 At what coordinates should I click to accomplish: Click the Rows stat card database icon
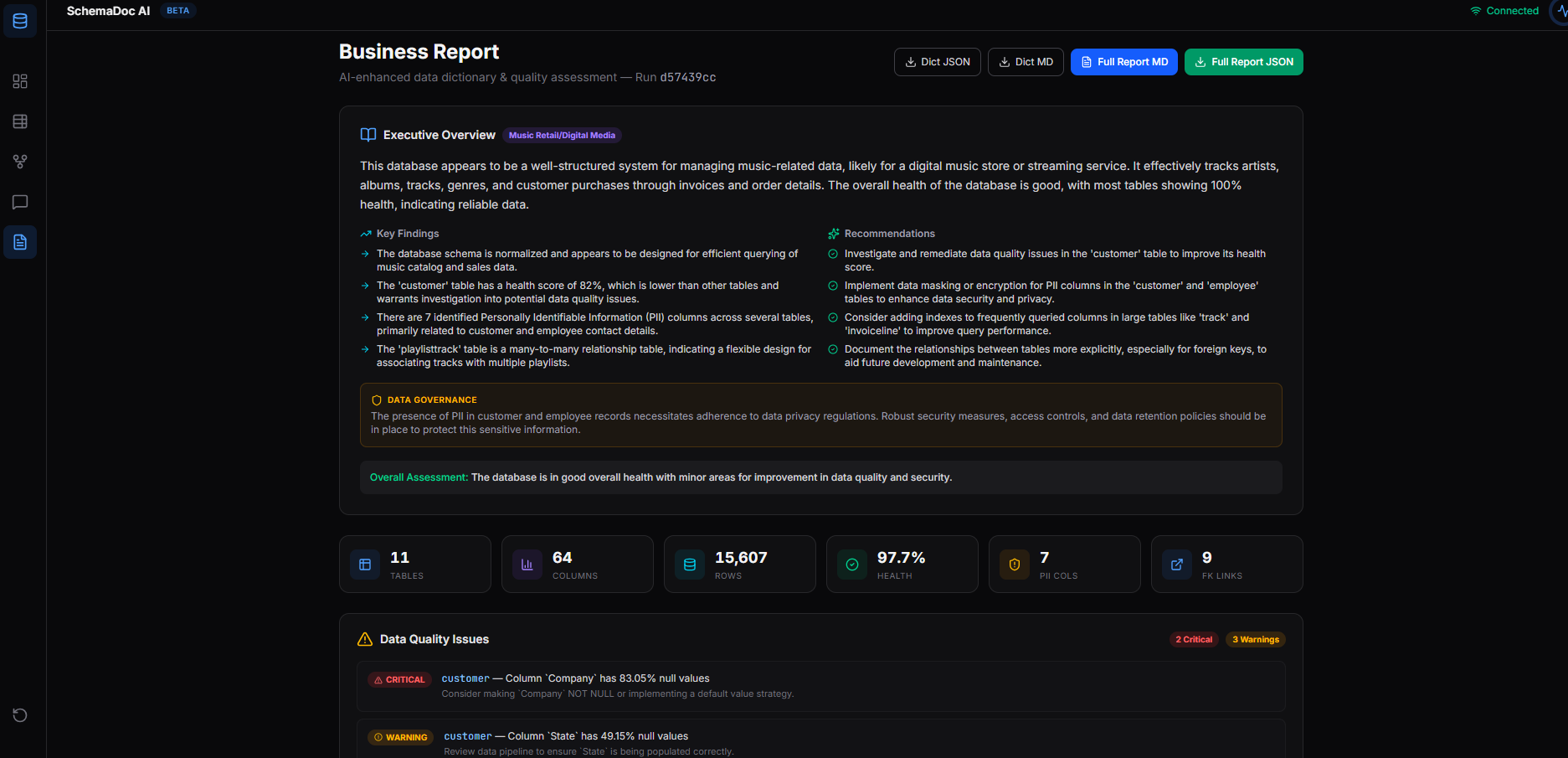(690, 565)
